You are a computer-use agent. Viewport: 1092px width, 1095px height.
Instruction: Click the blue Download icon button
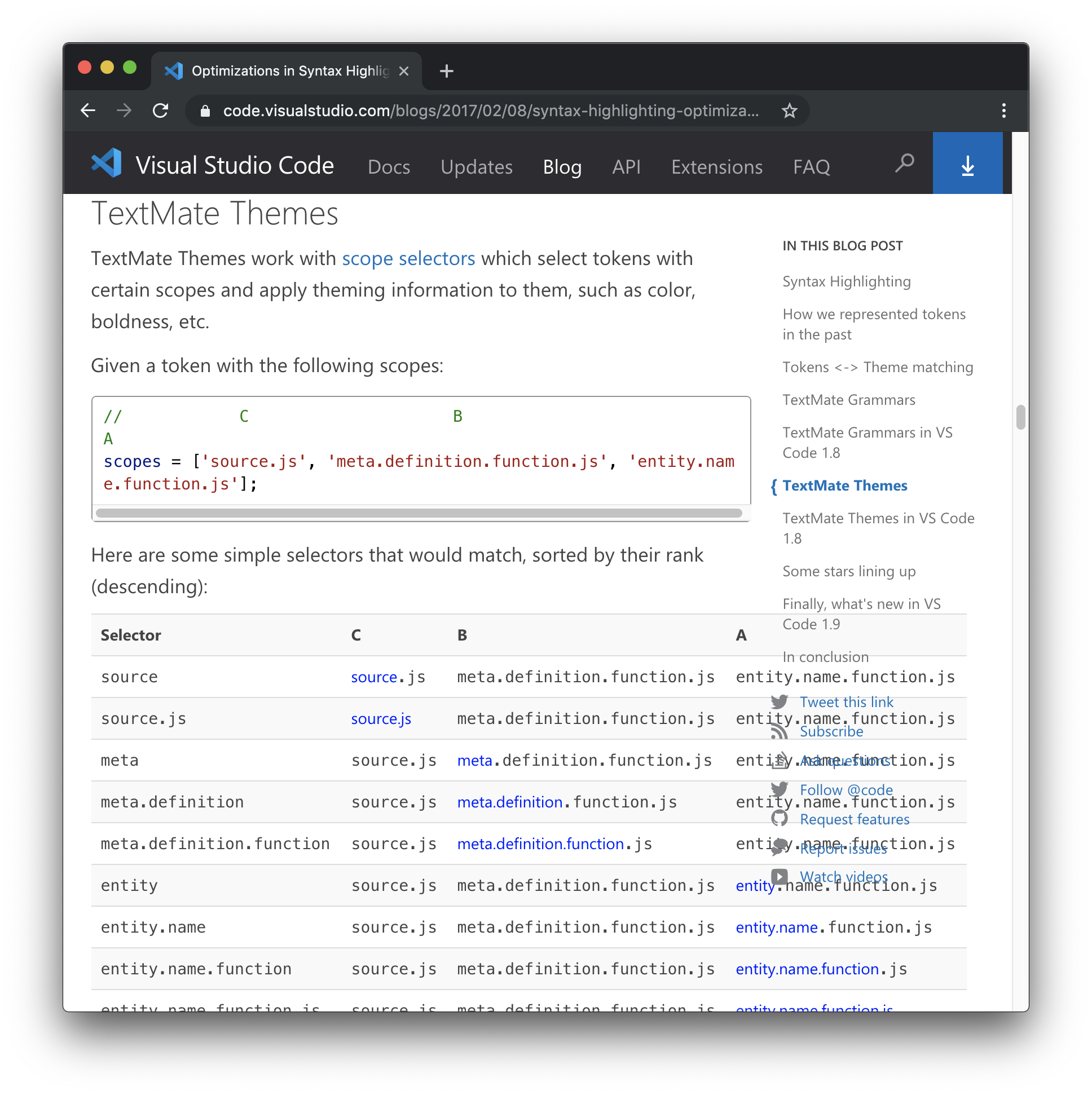point(967,165)
